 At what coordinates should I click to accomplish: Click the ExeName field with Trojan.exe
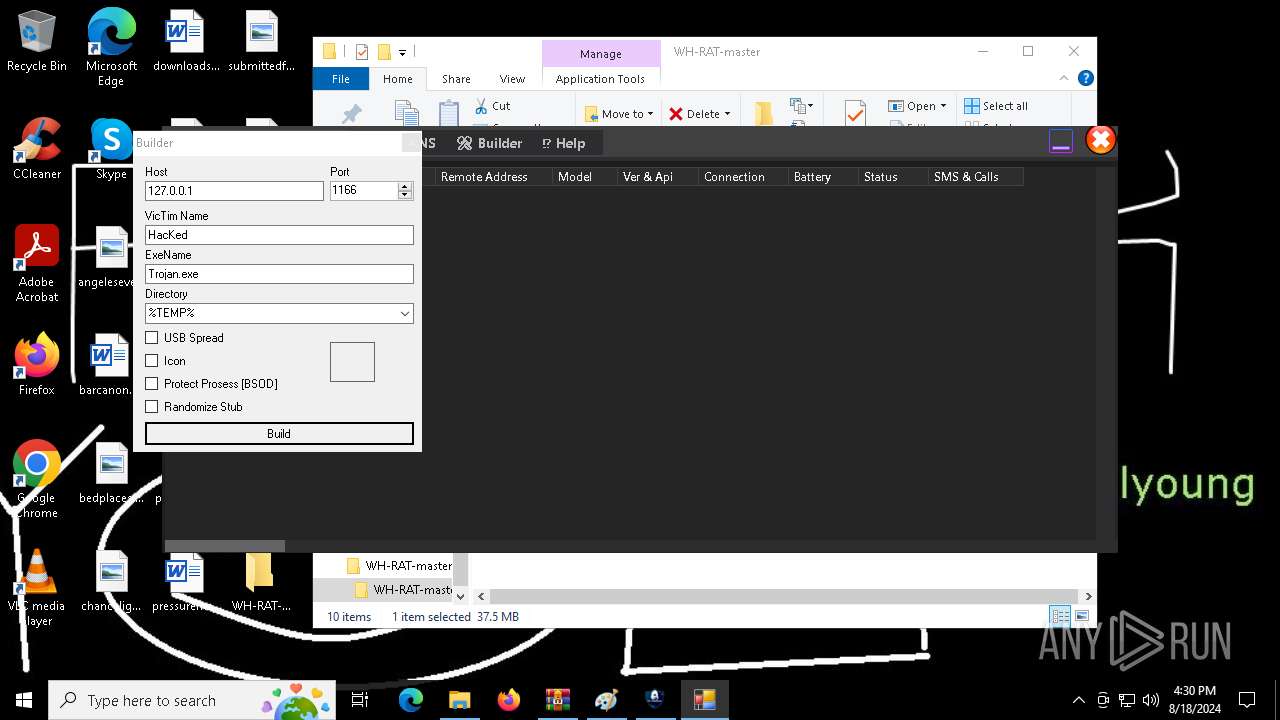click(x=279, y=274)
